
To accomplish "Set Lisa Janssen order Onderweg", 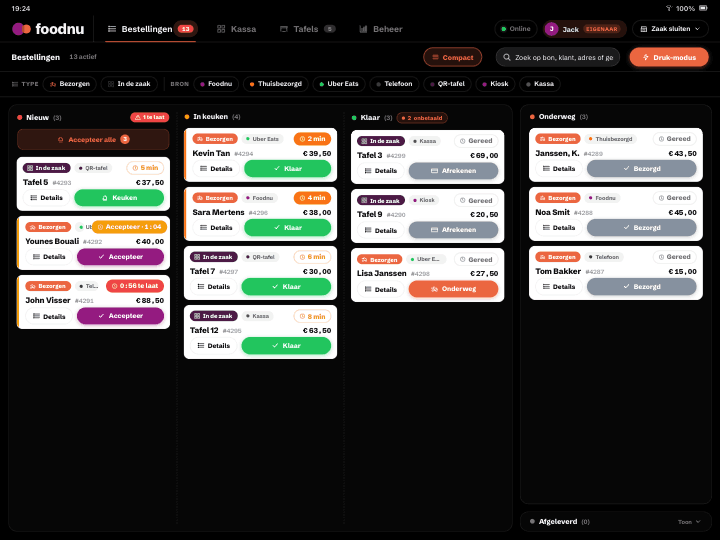I will coord(453,289).
